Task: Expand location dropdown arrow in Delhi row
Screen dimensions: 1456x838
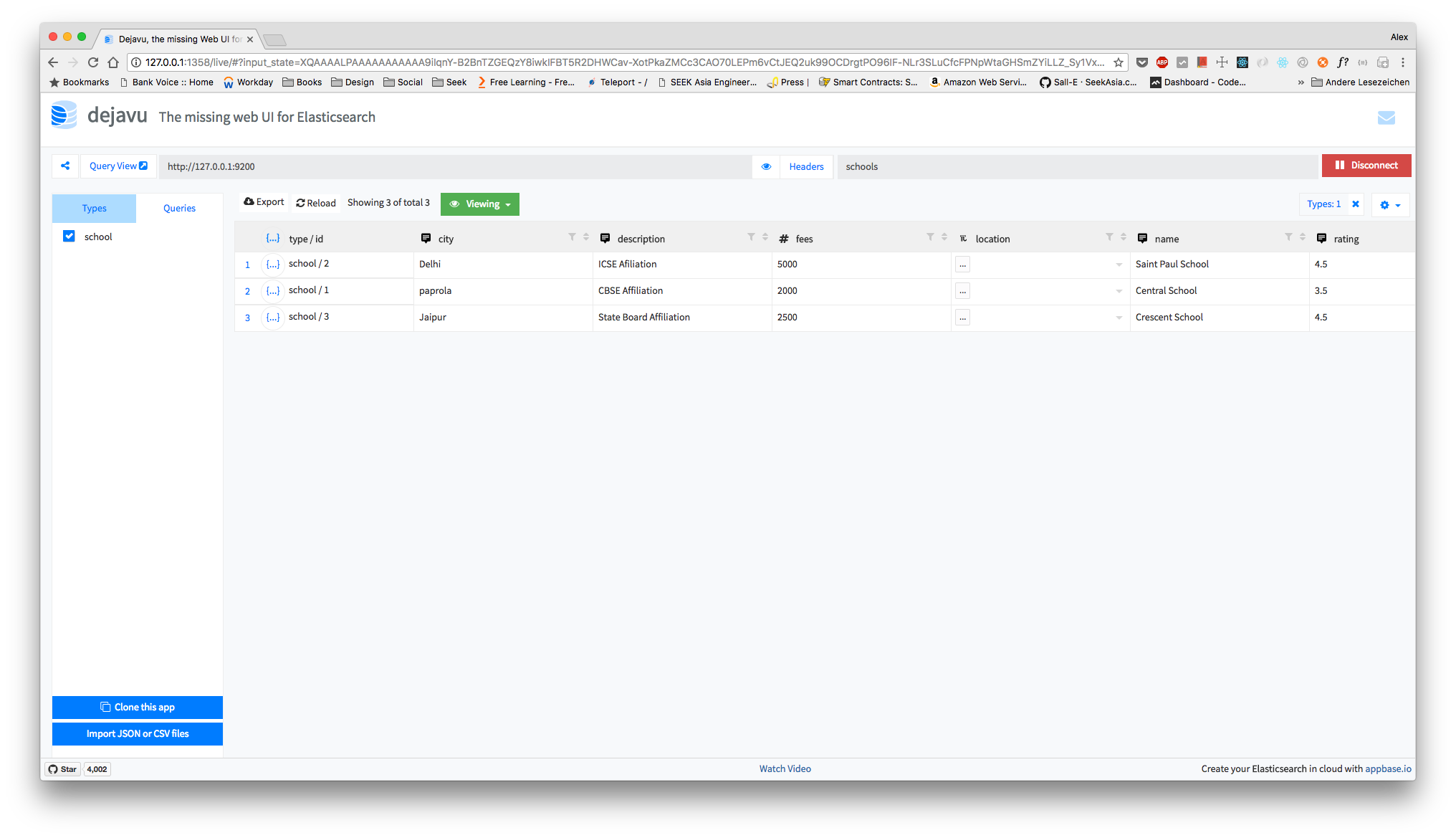Action: [x=1119, y=265]
